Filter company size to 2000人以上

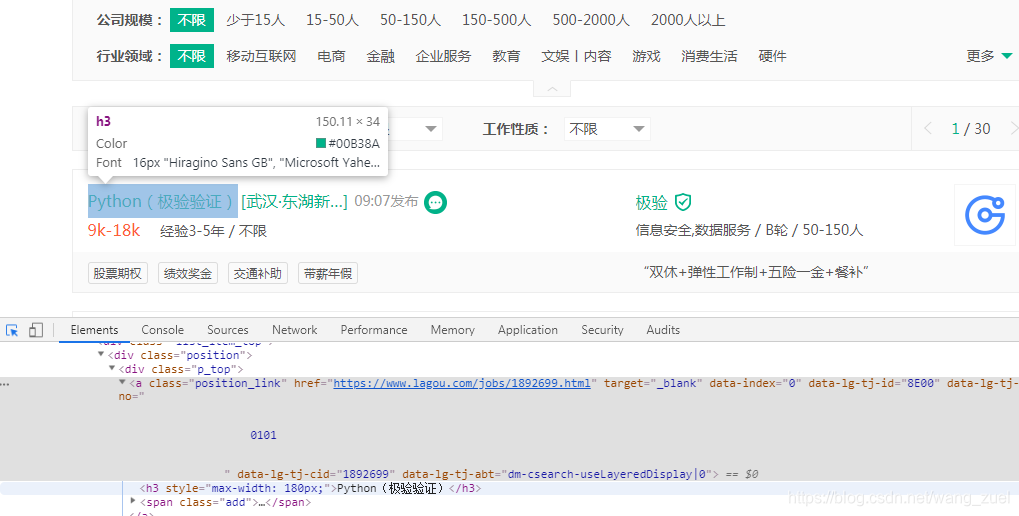pos(688,20)
